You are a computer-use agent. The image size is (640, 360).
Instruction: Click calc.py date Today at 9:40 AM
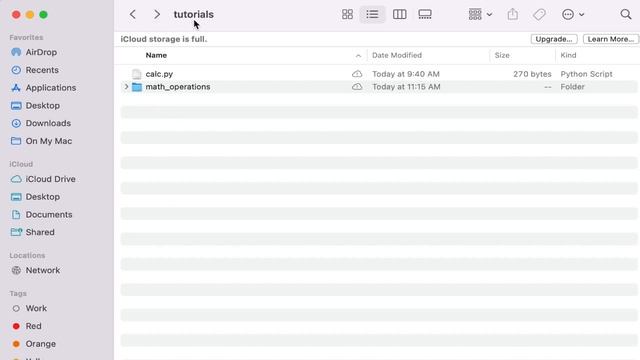[406, 74]
